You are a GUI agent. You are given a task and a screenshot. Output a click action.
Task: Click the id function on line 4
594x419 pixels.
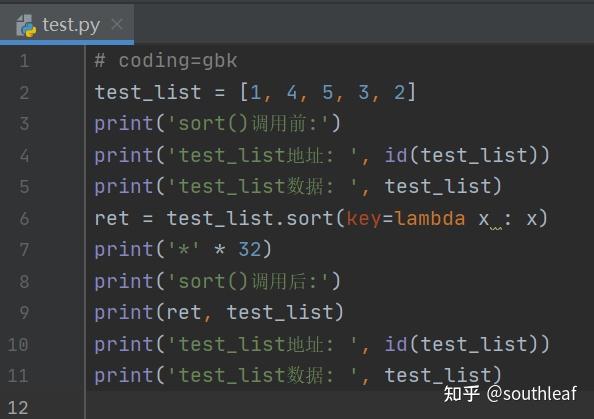click(396, 155)
